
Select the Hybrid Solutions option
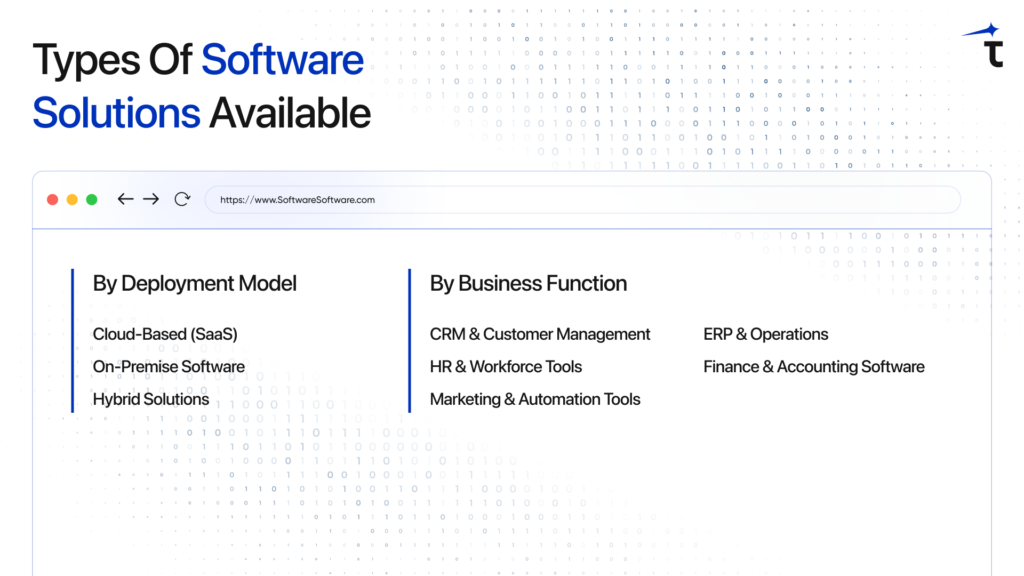(x=150, y=399)
